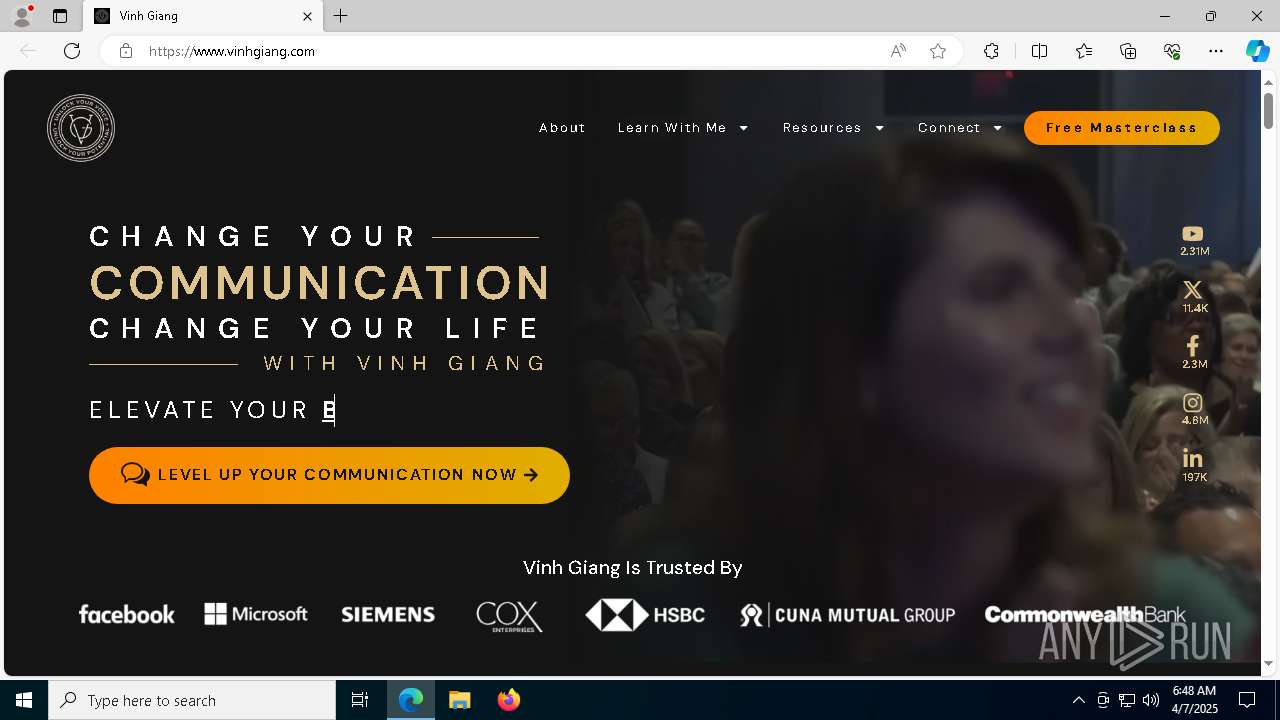Click the browser profile avatar icon
The height and width of the screenshot is (720, 1280).
(x=22, y=16)
